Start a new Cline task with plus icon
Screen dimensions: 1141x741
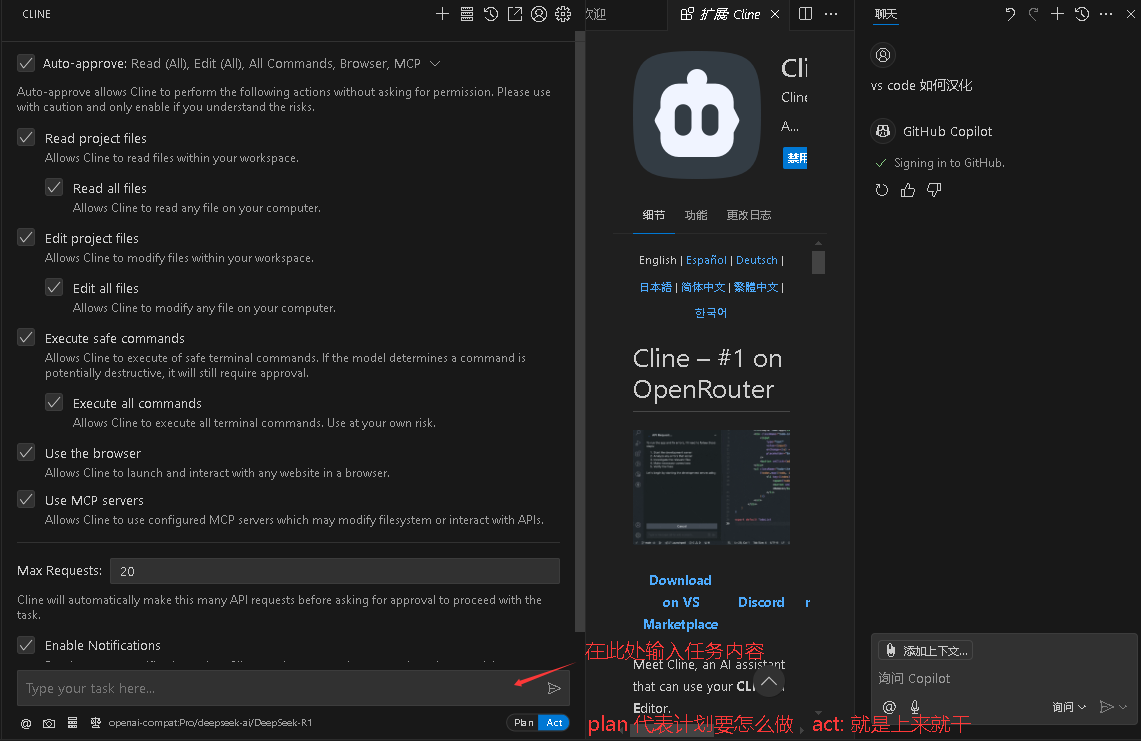coord(442,14)
